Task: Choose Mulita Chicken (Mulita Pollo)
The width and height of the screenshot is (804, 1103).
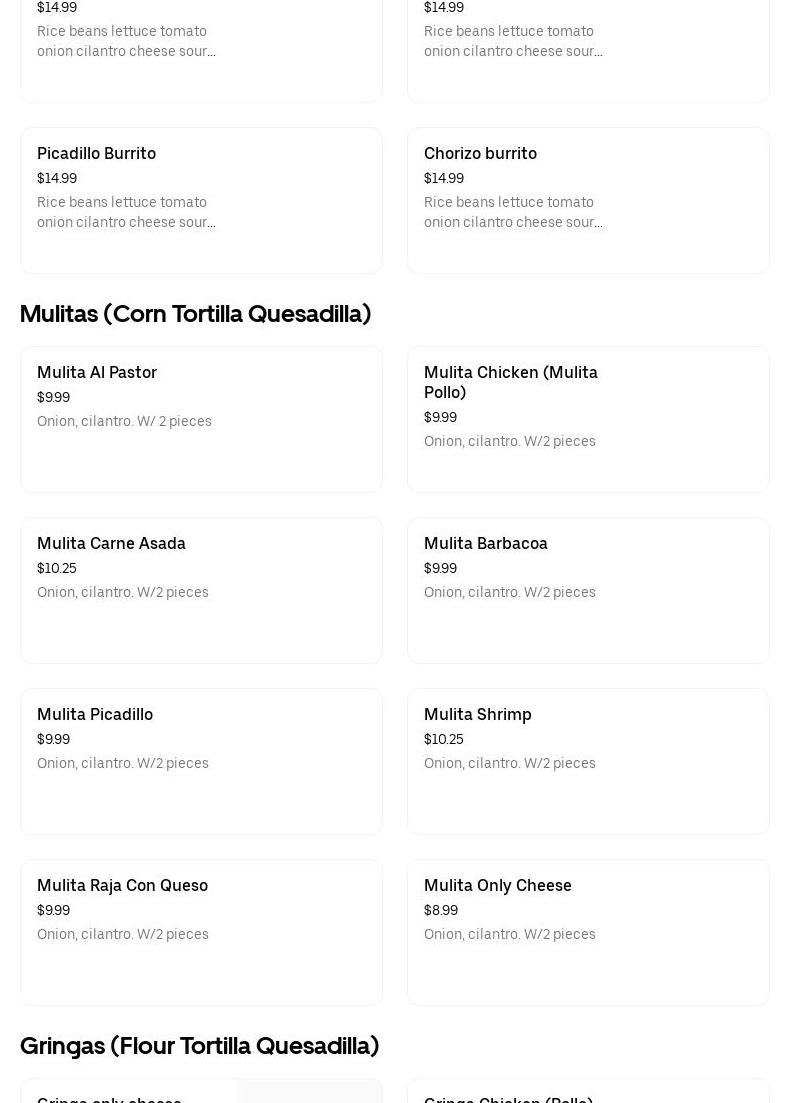Action: pyautogui.click(x=510, y=382)
